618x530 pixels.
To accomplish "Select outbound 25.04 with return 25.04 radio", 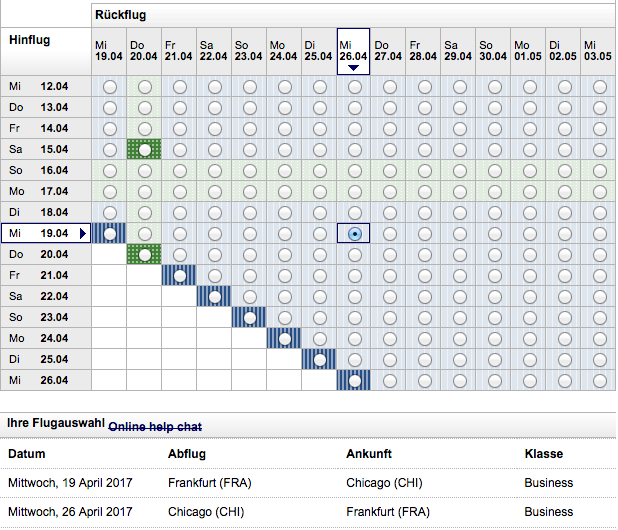I will [319, 359].
